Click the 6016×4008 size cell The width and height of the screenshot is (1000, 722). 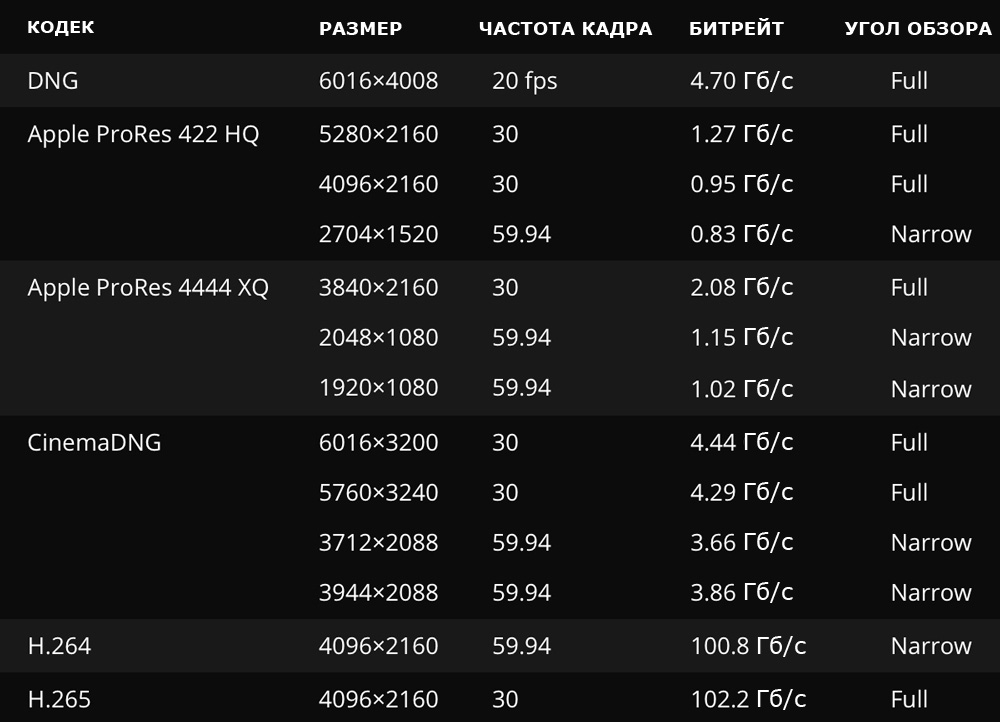(x=378, y=81)
